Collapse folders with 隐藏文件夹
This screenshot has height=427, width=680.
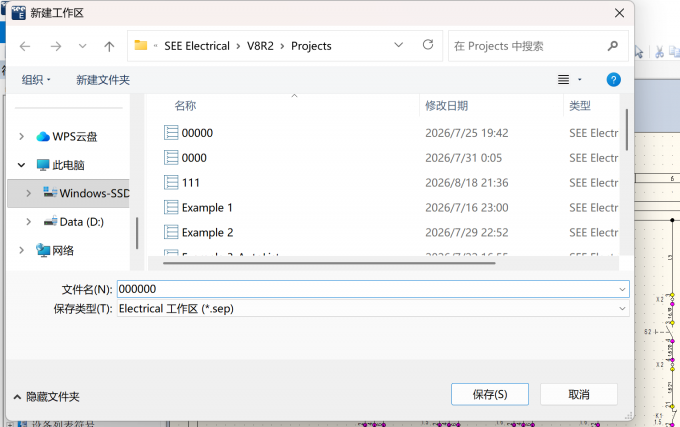(x=46, y=397)
